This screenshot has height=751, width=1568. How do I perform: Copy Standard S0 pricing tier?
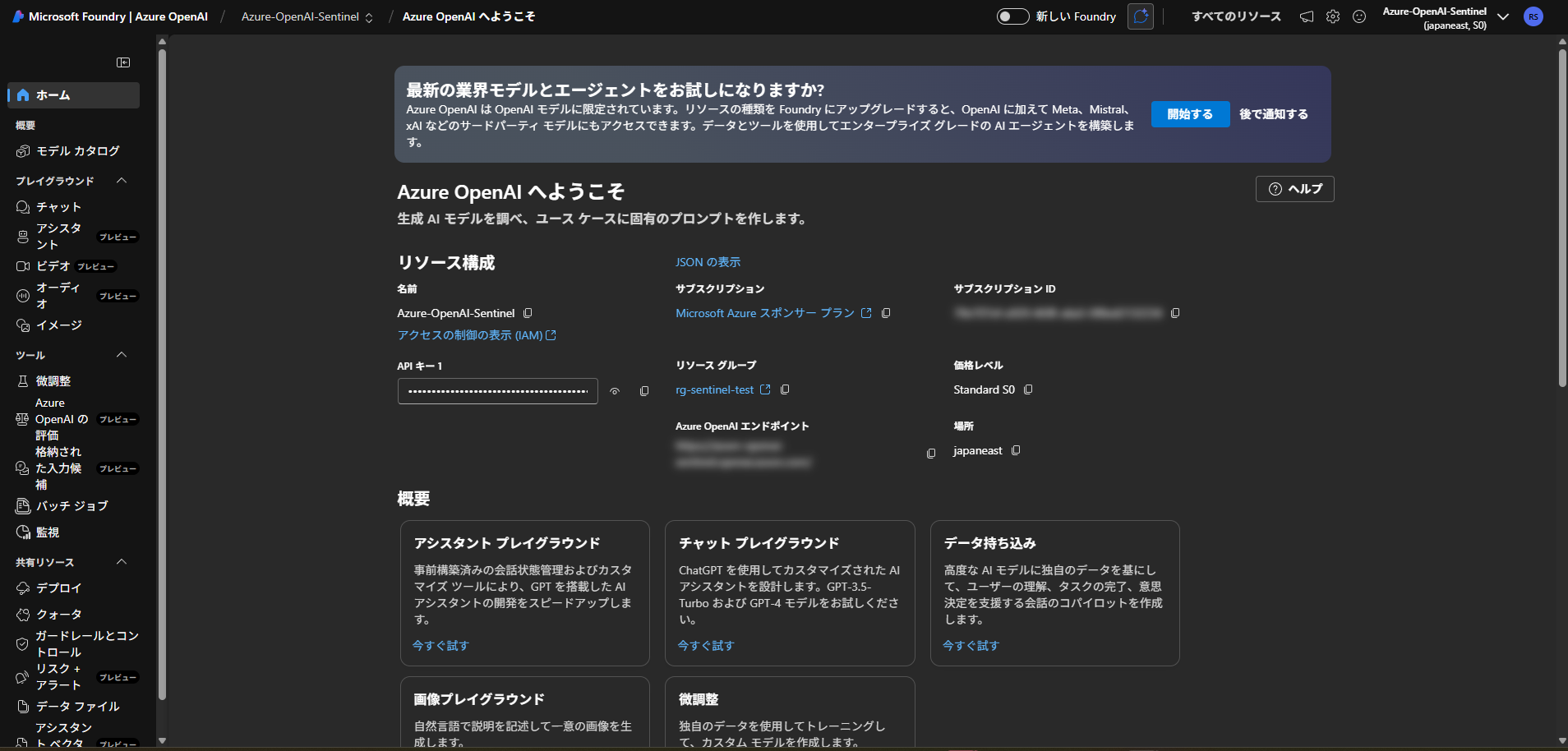click(1028, 389)
